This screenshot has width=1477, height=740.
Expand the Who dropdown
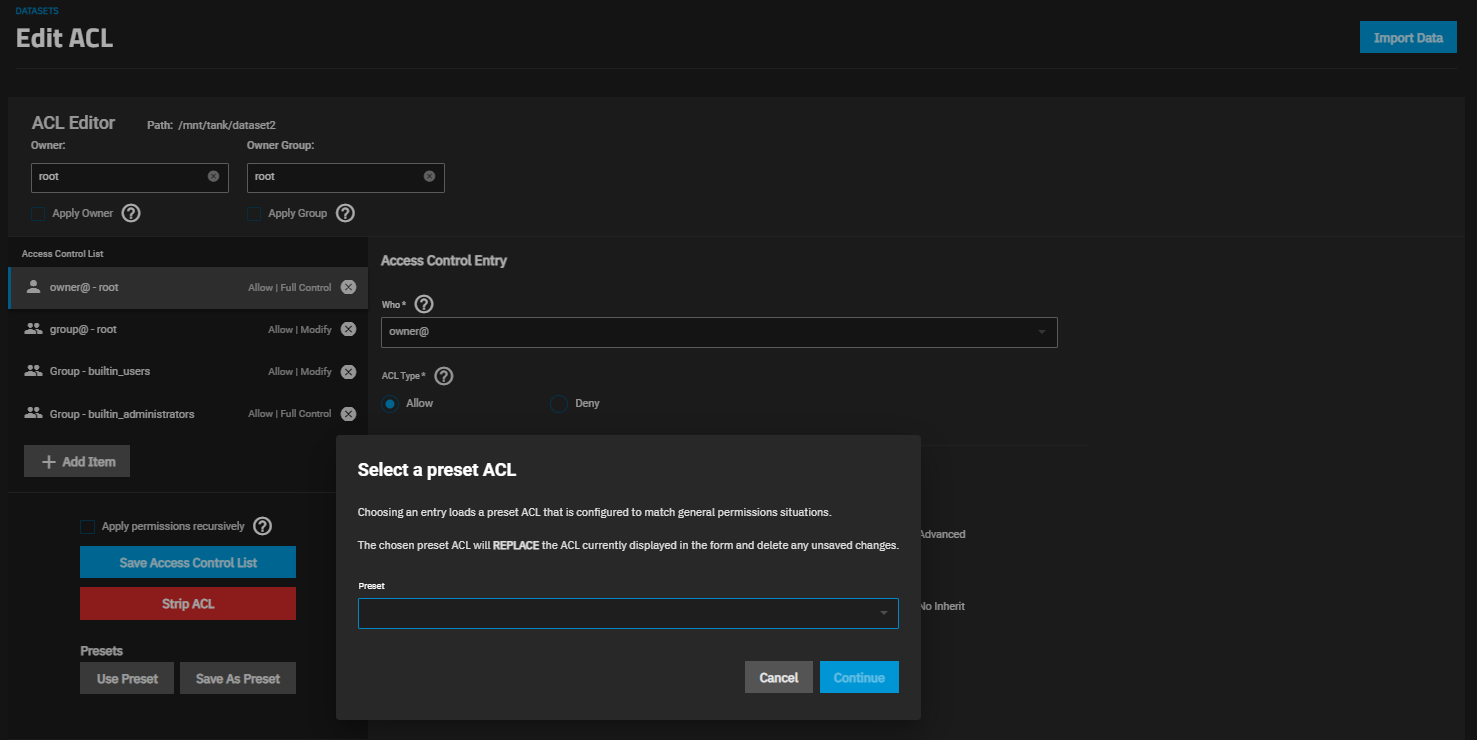coord(718,331)
